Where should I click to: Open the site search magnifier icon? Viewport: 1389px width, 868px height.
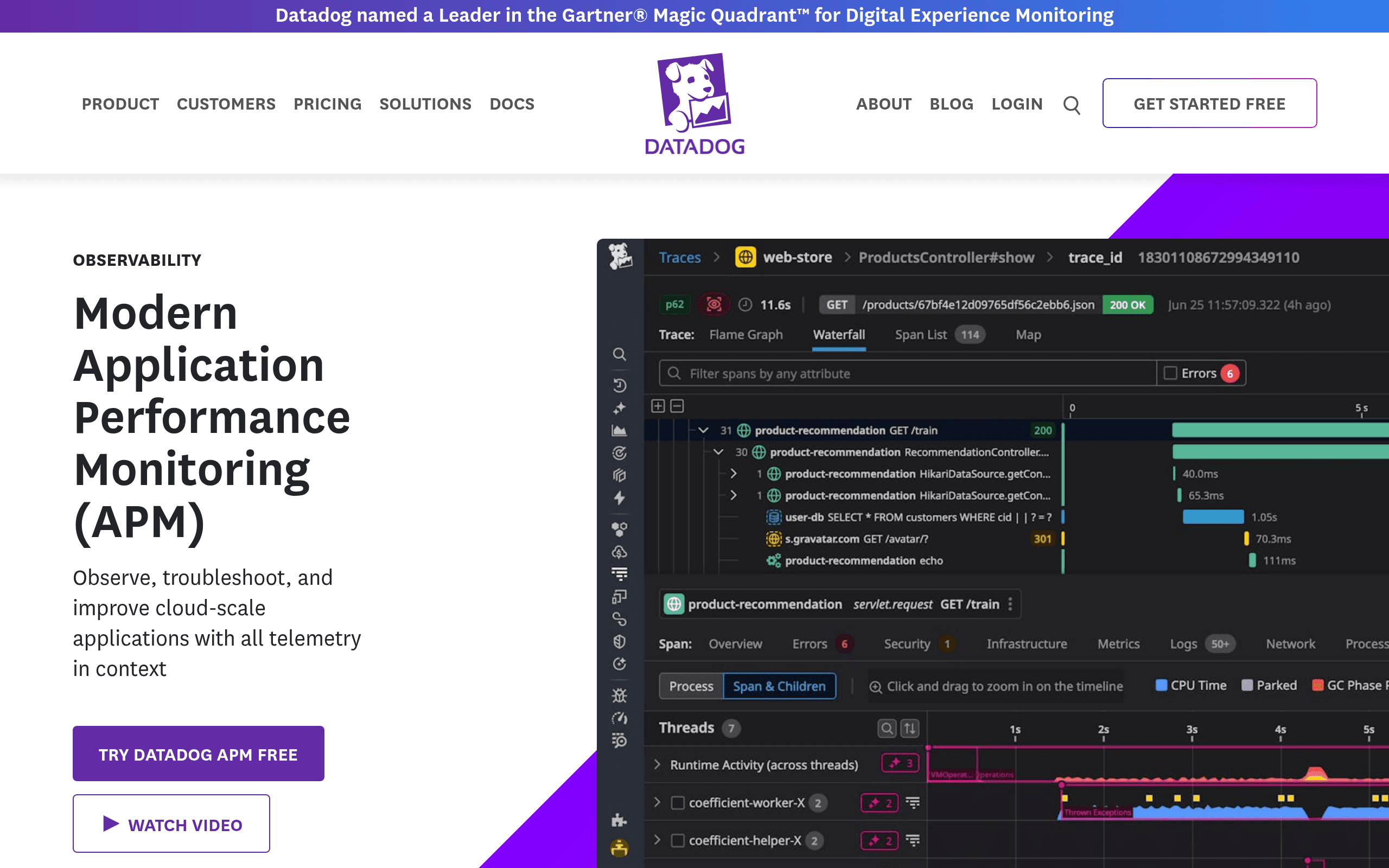click(x=1072, y=105)
